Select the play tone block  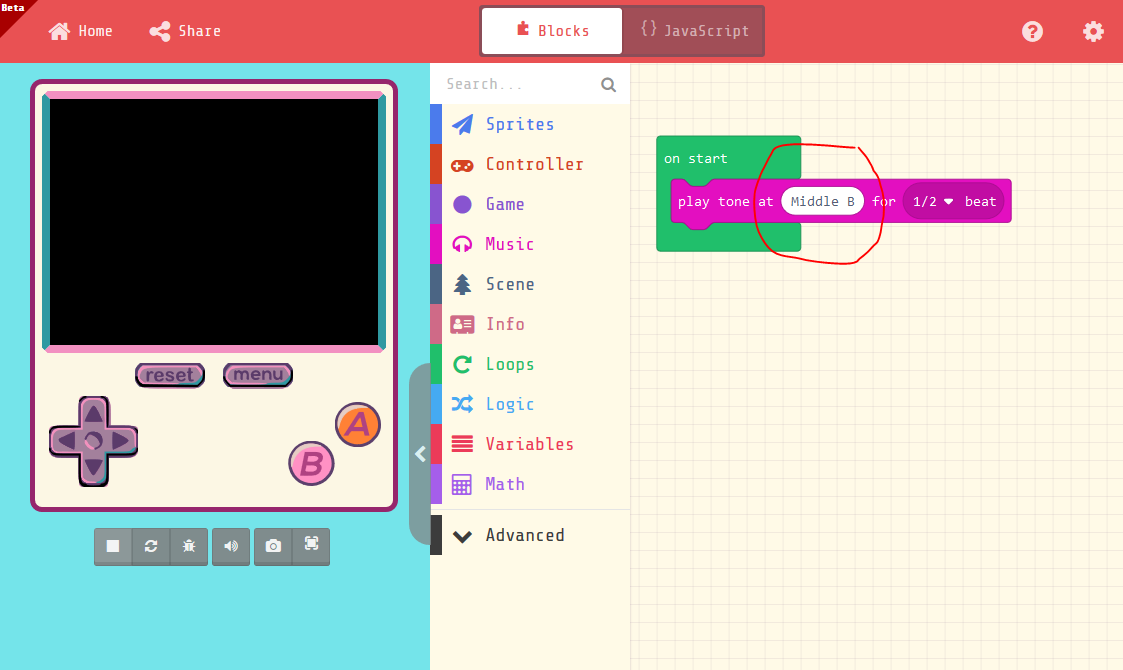coord(713,201)
